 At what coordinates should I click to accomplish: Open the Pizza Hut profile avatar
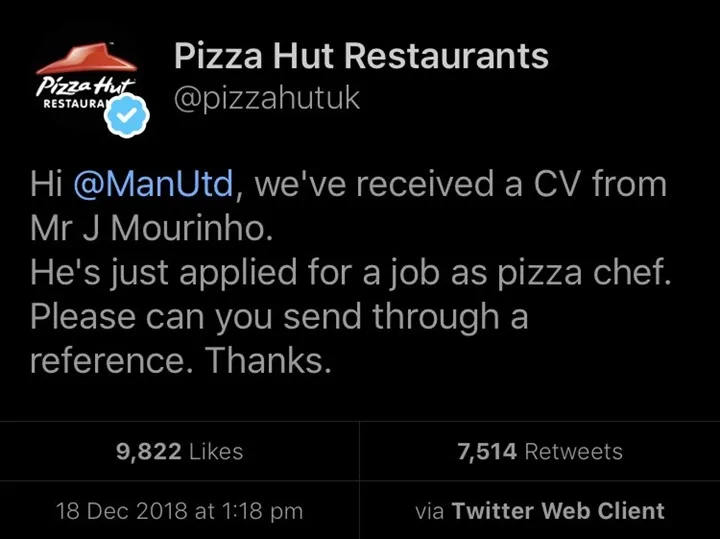coord(90,85)
